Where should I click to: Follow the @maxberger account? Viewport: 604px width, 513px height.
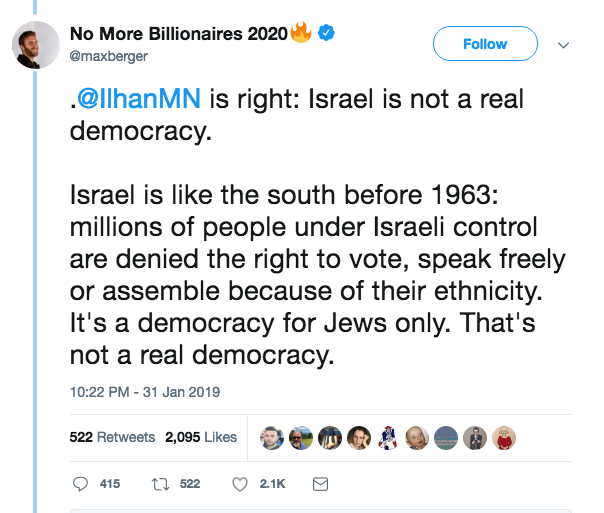point(485,44)
